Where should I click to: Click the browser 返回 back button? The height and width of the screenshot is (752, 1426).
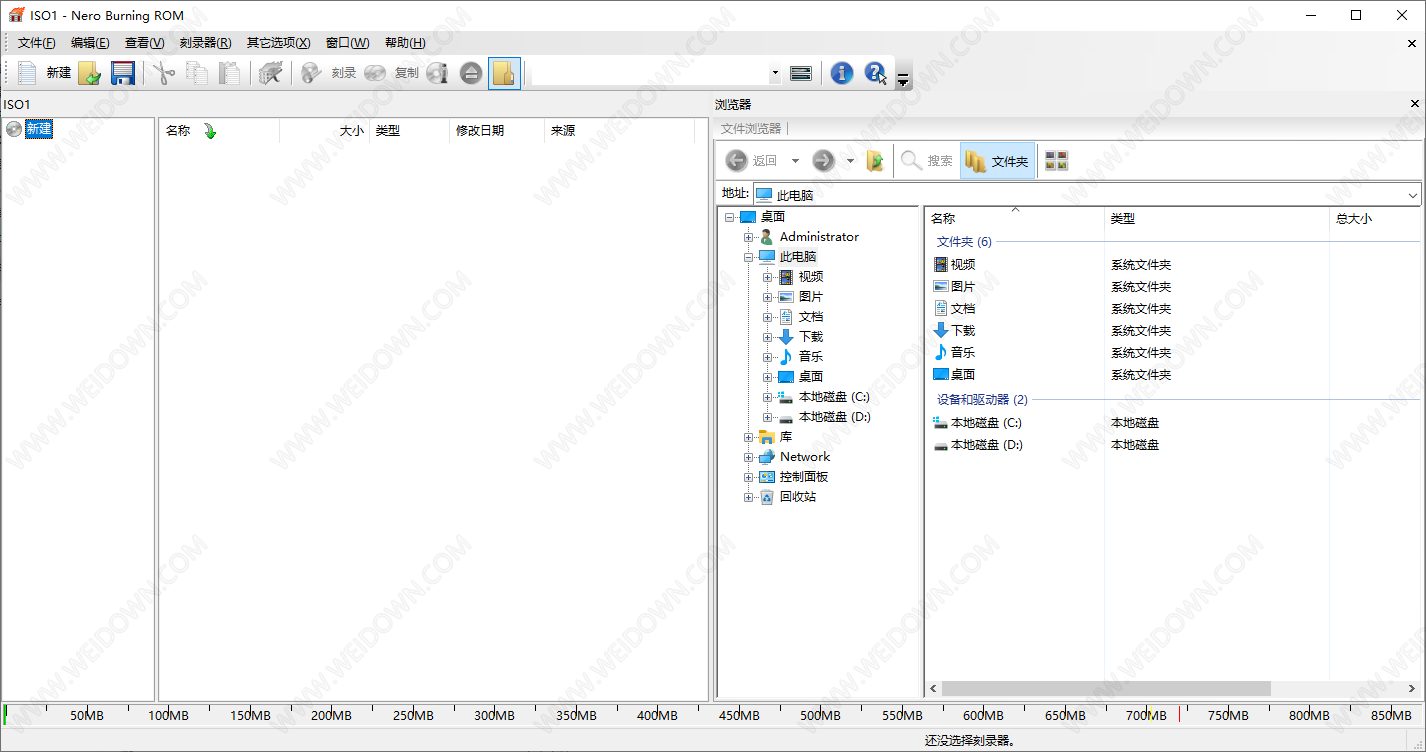click(x=751, y=160)
